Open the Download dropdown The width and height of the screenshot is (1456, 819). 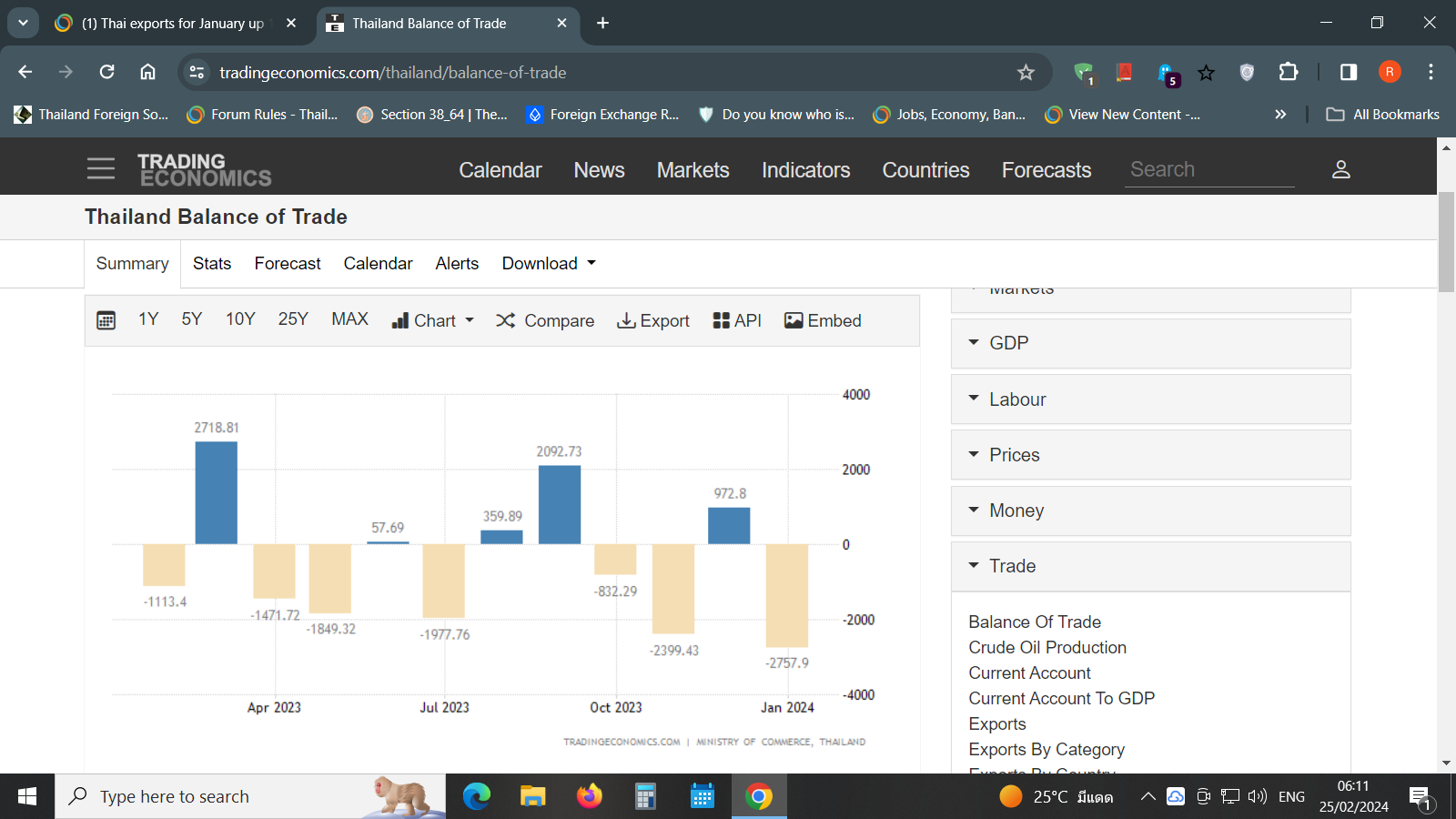[x=549, y=264]
